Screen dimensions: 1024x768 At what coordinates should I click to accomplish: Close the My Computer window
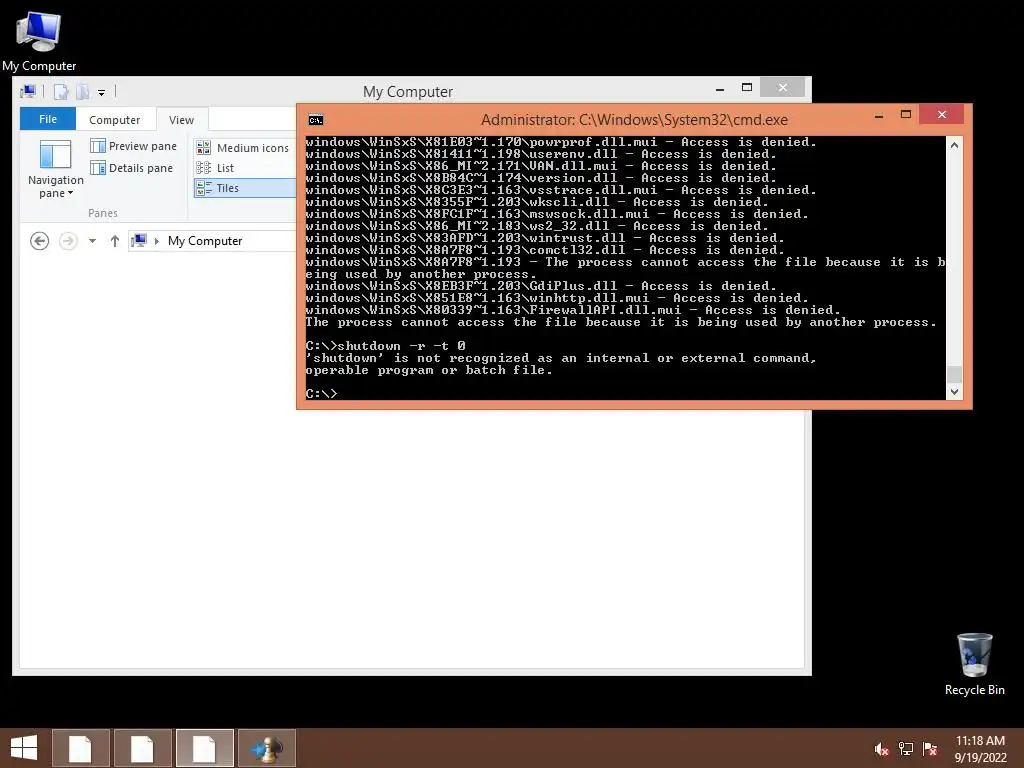[x=782, y=88]
